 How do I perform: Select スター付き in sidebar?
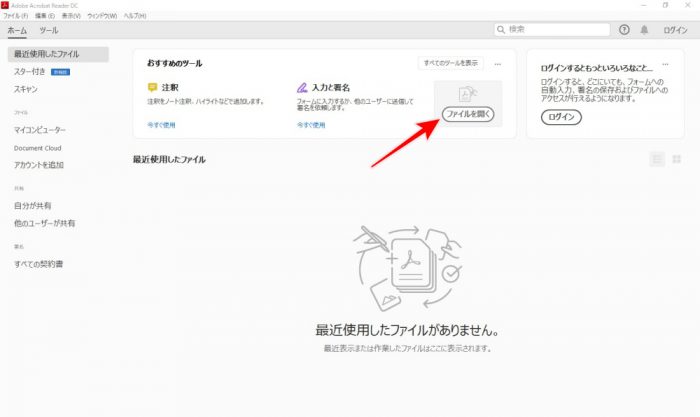pos(29,71)
